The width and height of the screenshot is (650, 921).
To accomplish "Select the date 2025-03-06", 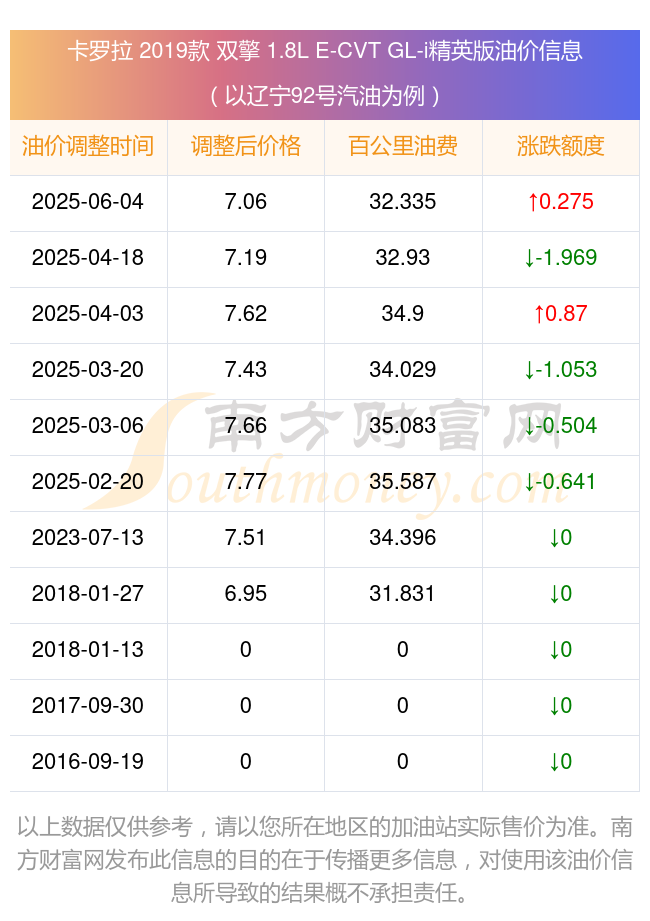I will coord(88,425).
